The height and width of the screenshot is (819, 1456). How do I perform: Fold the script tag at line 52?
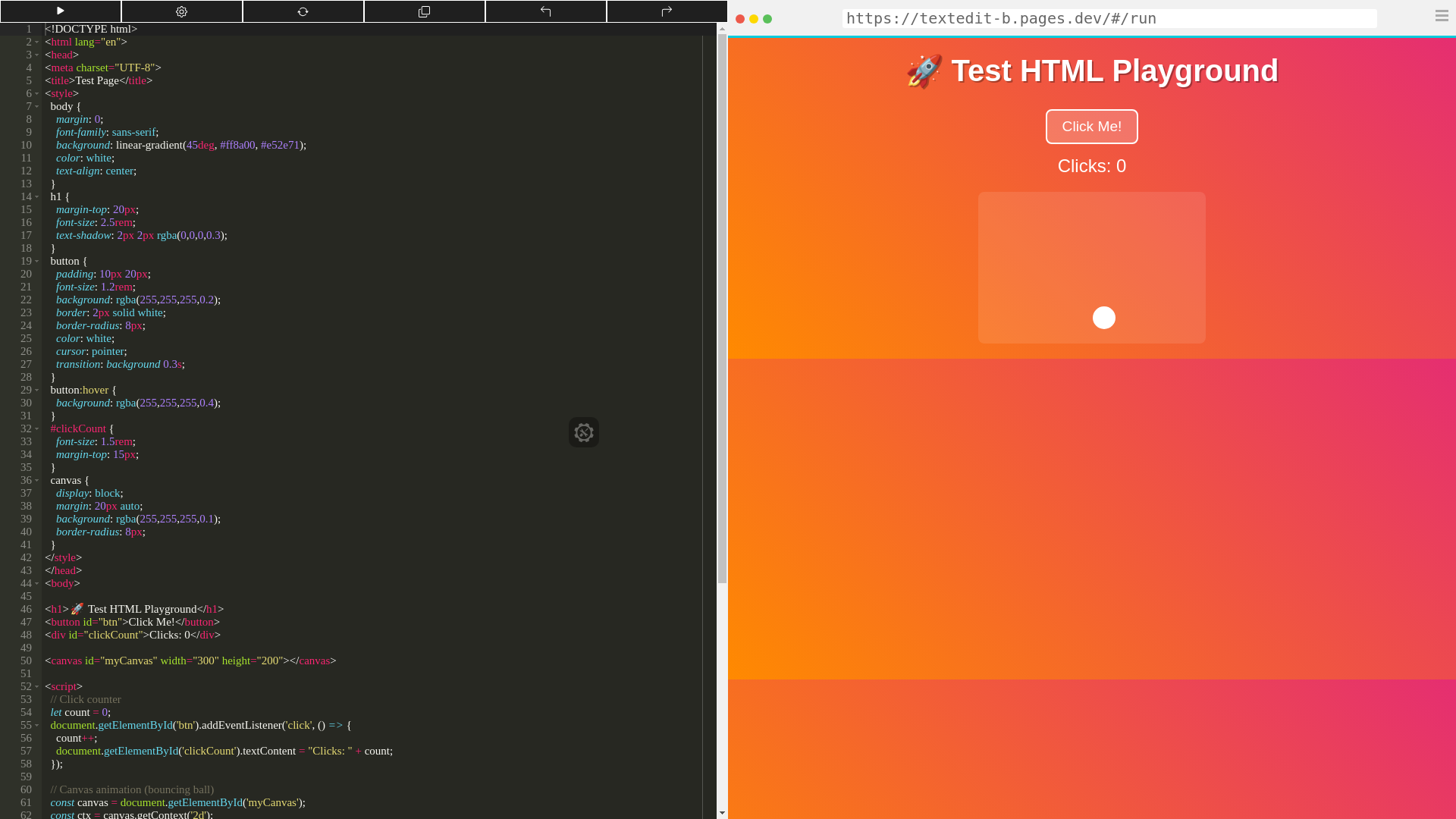click(x=36, y=687)
